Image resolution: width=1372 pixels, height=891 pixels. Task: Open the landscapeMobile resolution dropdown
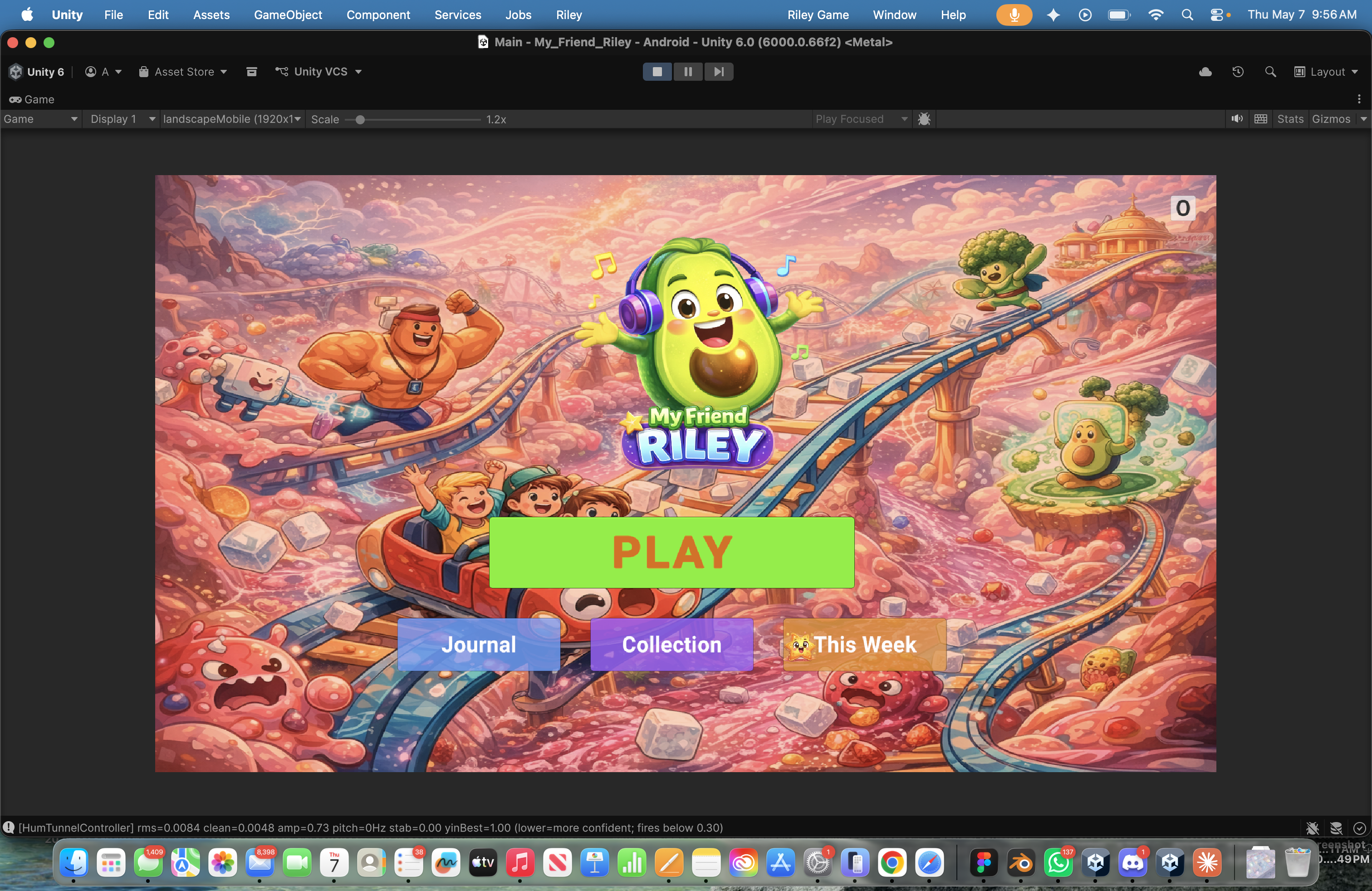[232, 119]
